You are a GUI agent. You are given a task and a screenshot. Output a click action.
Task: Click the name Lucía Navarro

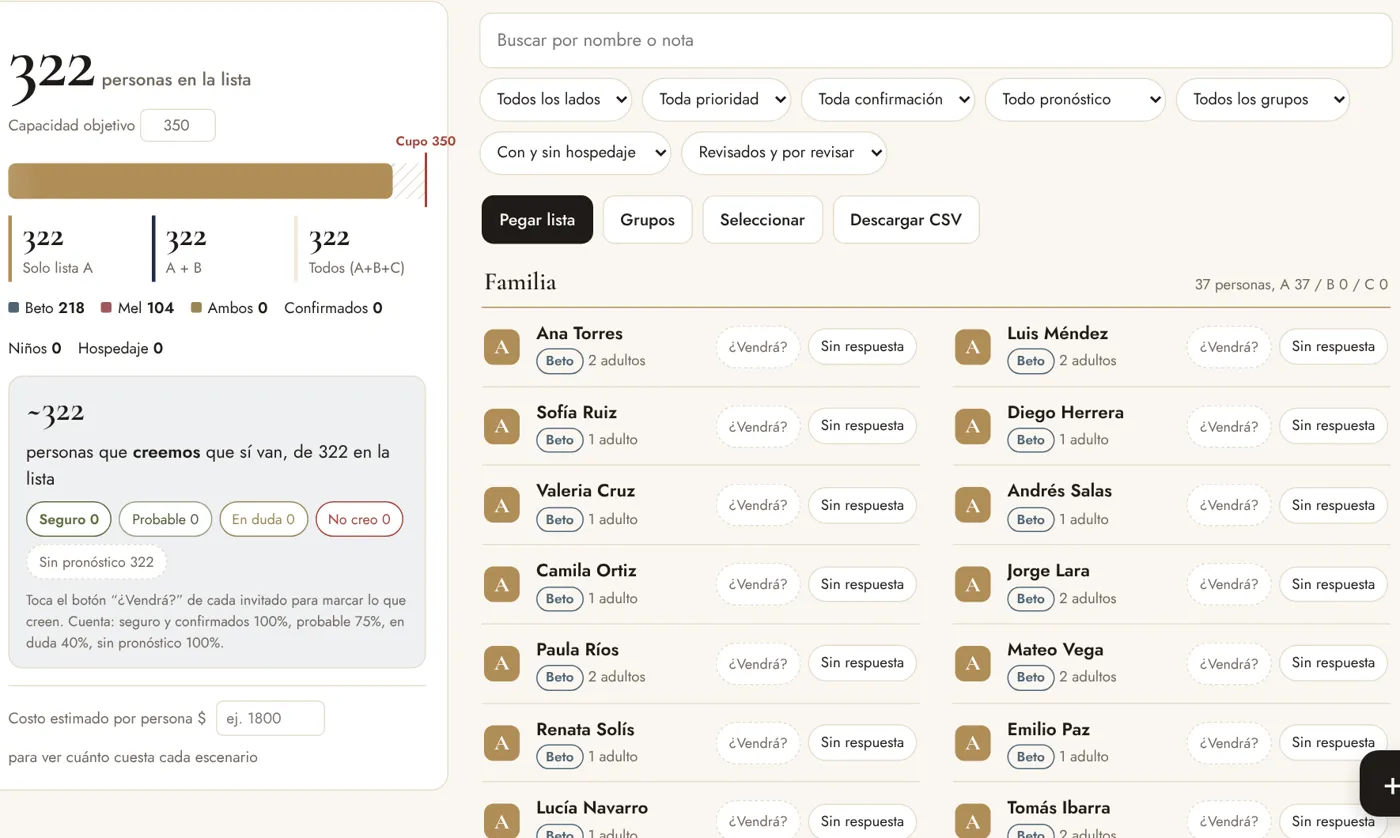[x=592, y=808]
